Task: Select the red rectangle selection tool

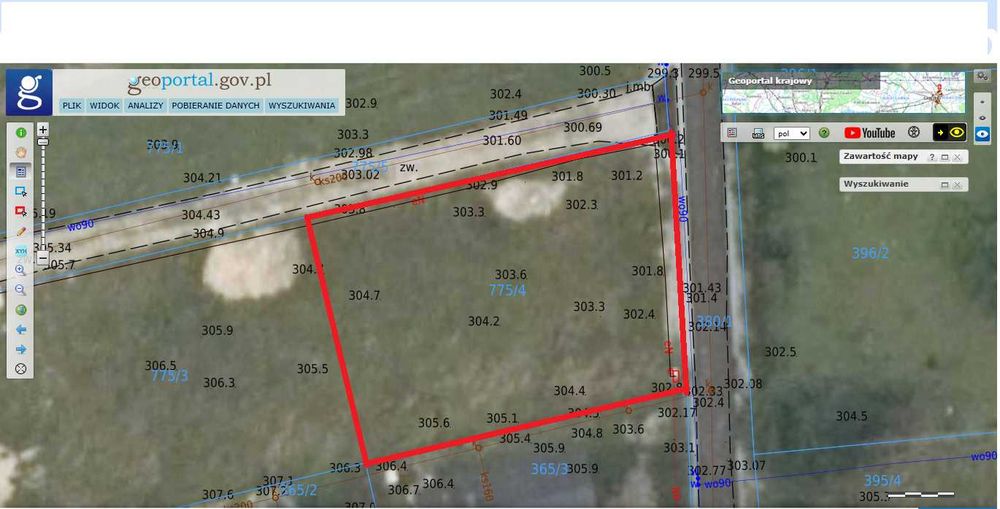Action: [21, 211]
